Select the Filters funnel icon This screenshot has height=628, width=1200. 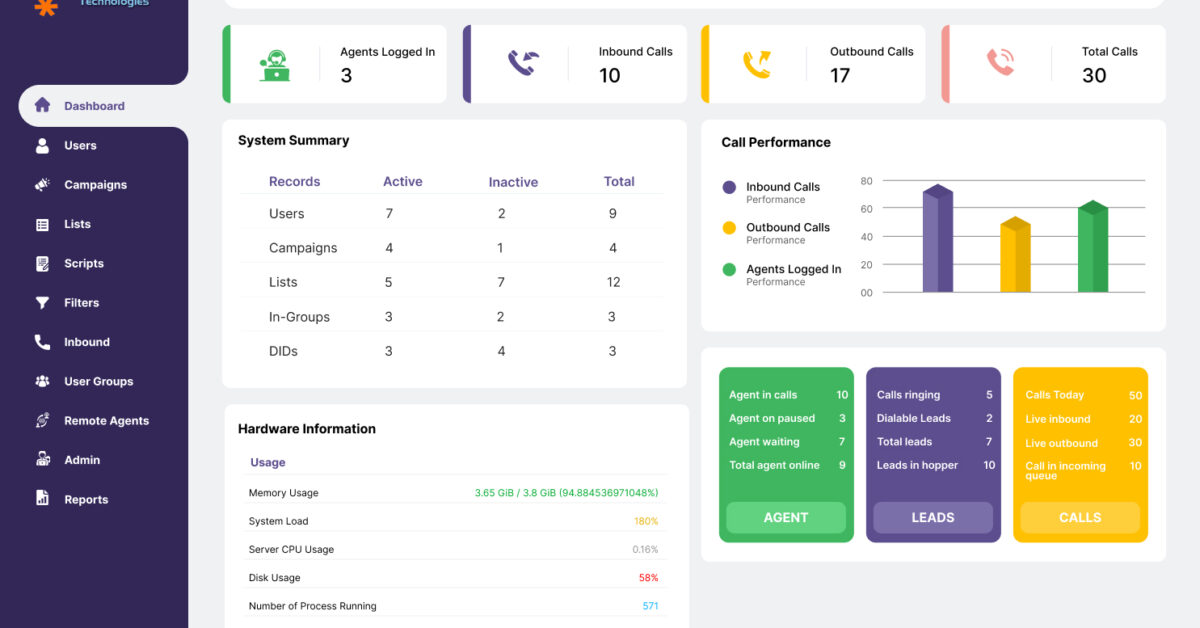point(42,302)
